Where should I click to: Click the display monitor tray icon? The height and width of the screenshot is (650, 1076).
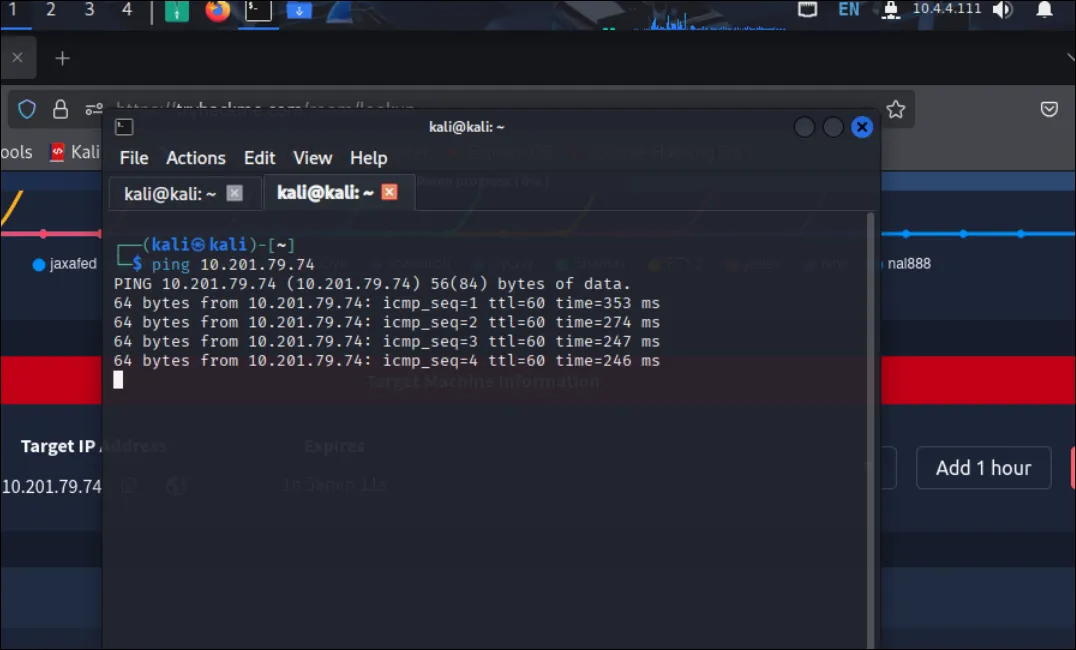click(x=808, y=10)
